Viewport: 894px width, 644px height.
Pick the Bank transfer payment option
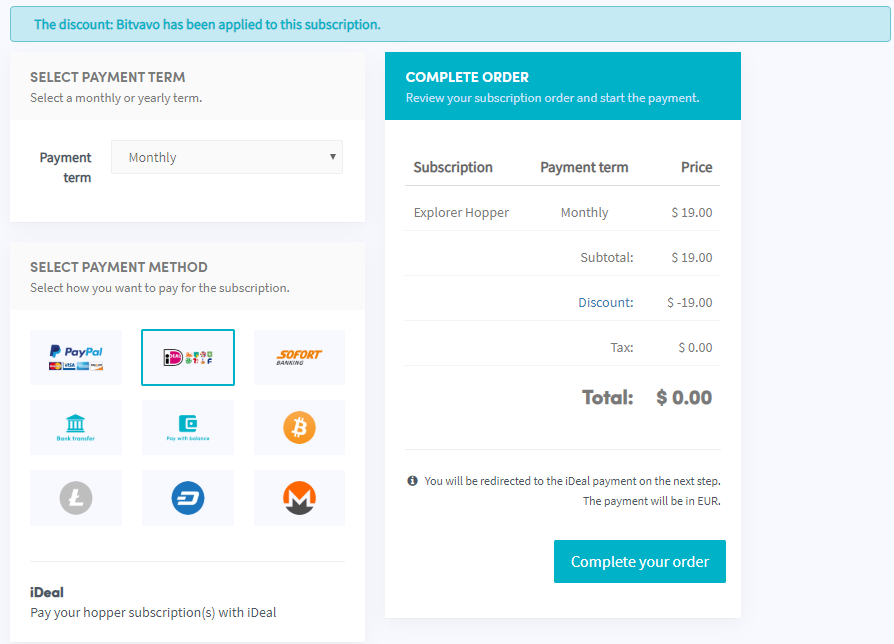(76, 427)
